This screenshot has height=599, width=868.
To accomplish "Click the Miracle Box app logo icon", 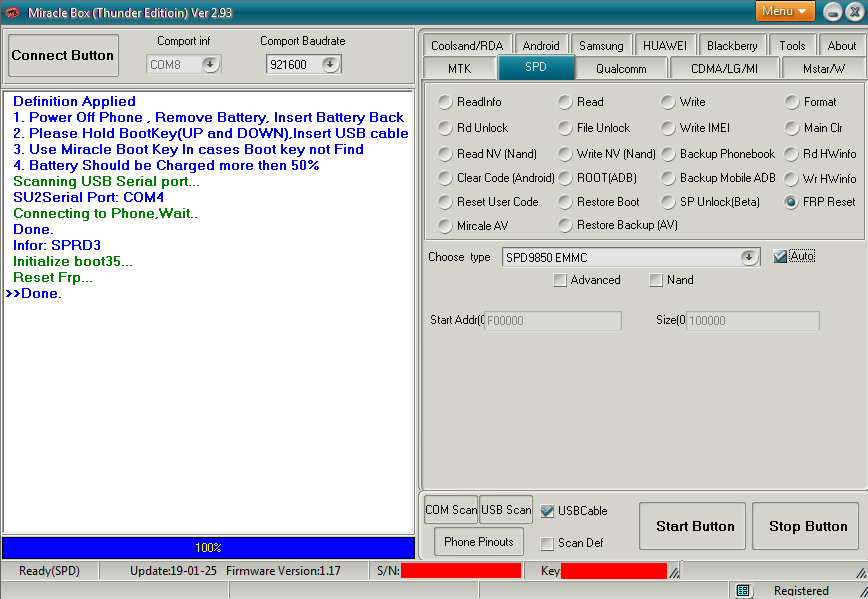I will coord(12,12).
